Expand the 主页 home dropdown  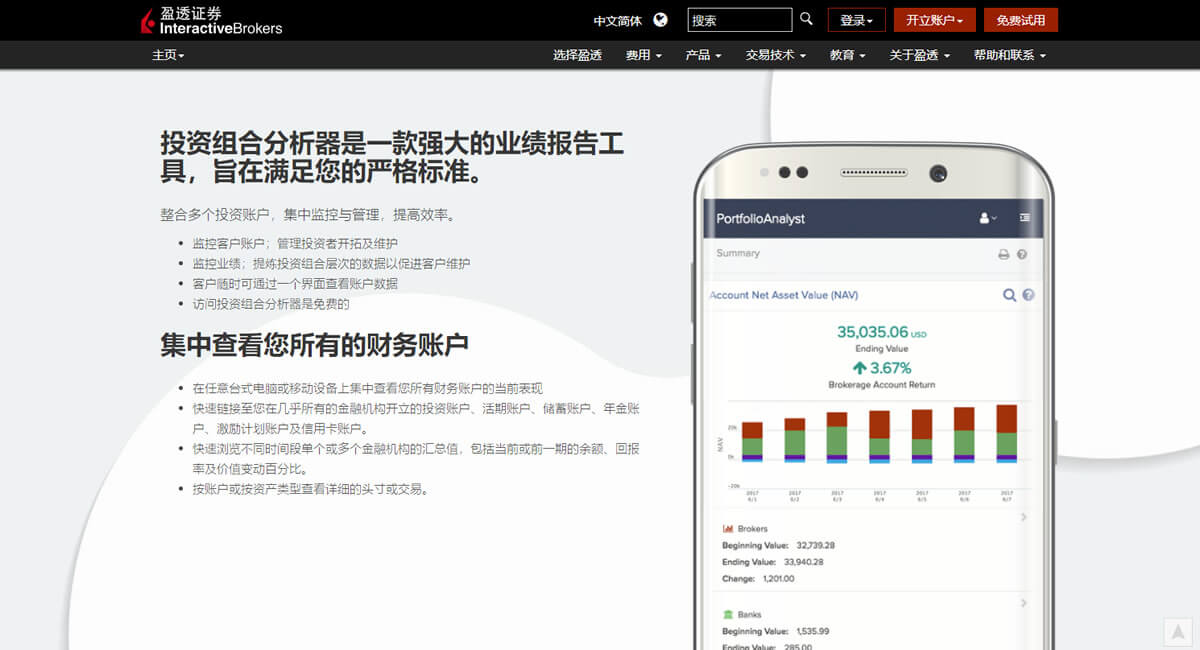tap(168, 55)
